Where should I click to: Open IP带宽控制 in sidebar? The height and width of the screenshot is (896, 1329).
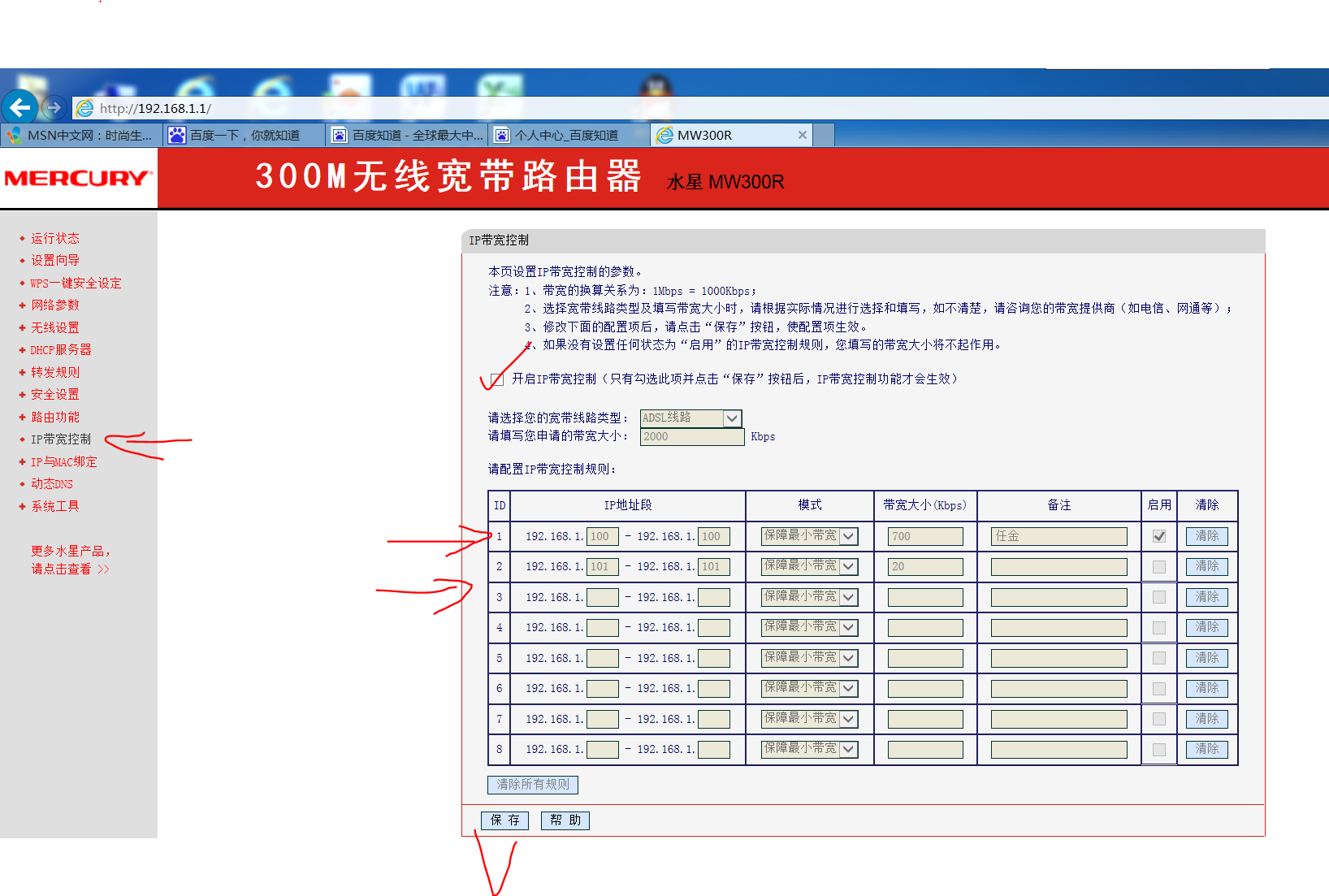click(61, 439)
